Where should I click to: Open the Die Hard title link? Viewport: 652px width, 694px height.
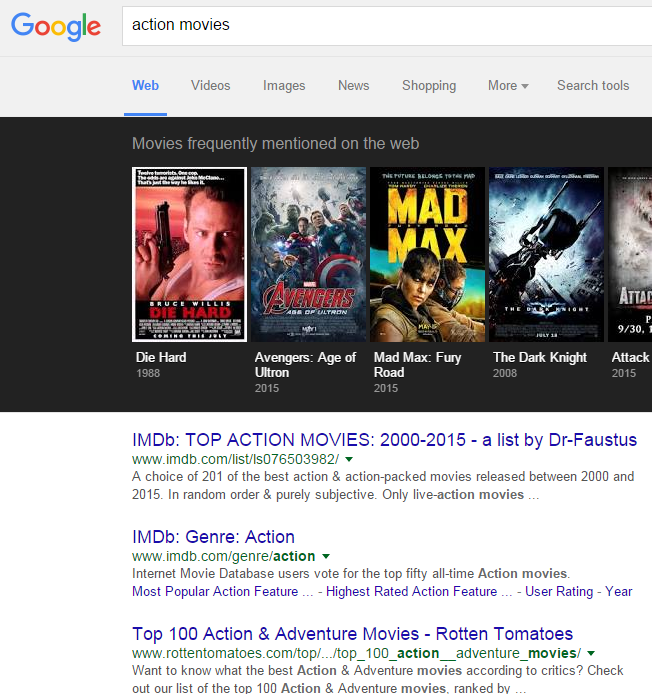point(161,357)
